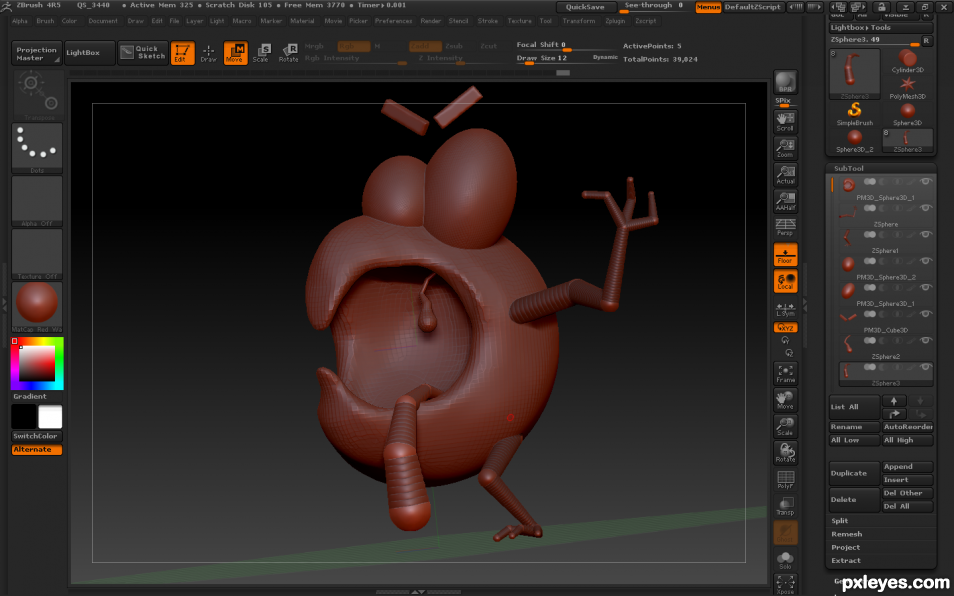
Task: Open the Texture Off picker
Action: pos(37,254)
